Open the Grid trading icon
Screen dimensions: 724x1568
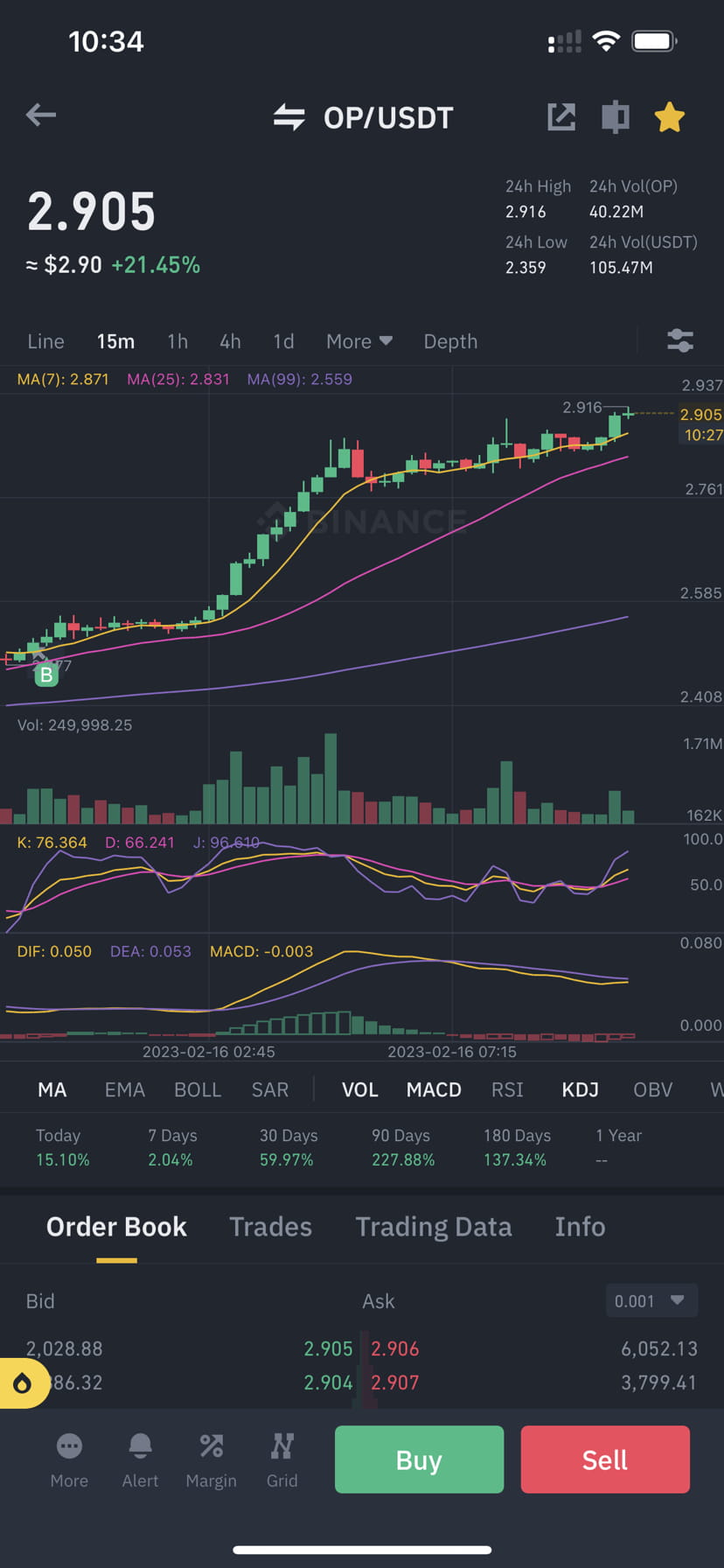click(282, 1460)
